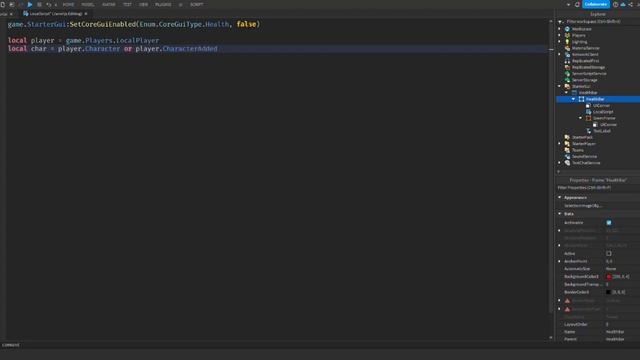This screenshot has width=640, height=360.
Task: Click the notifications icon left of Collaborate
Action: (x=577, y=4)
